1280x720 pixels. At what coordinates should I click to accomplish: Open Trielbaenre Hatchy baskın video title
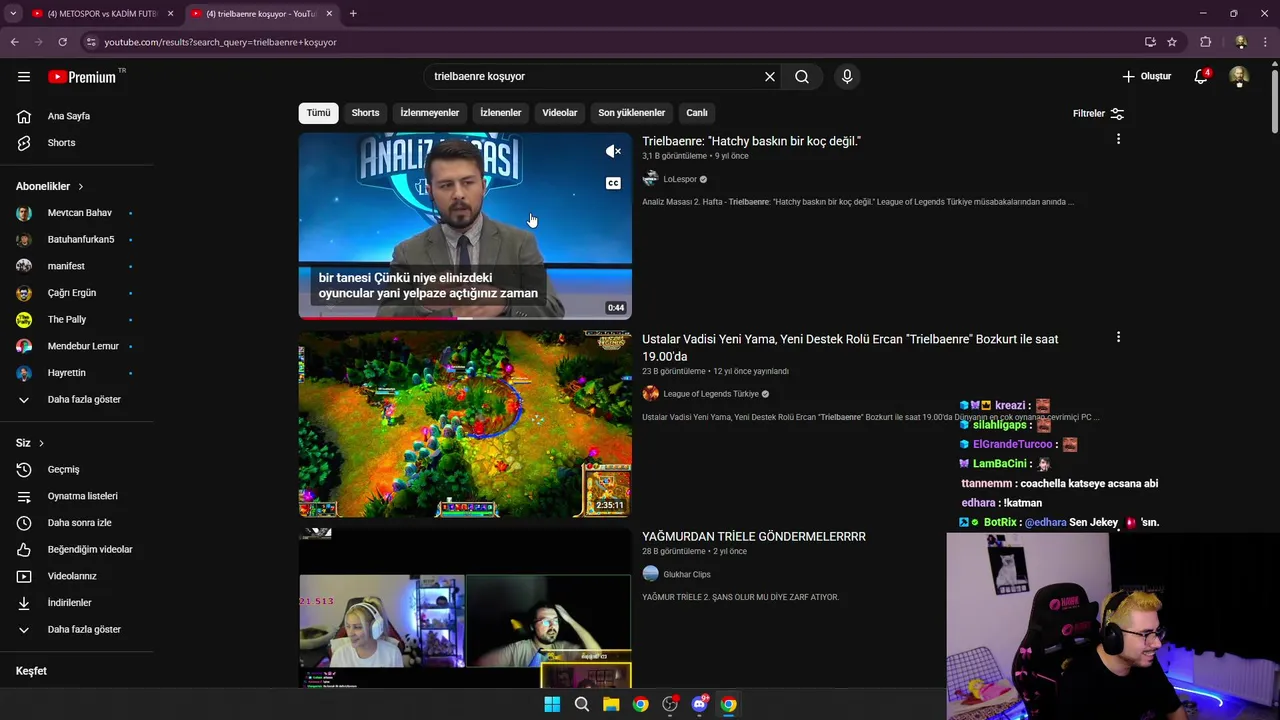pyautogui.click(x=751, y=142)
